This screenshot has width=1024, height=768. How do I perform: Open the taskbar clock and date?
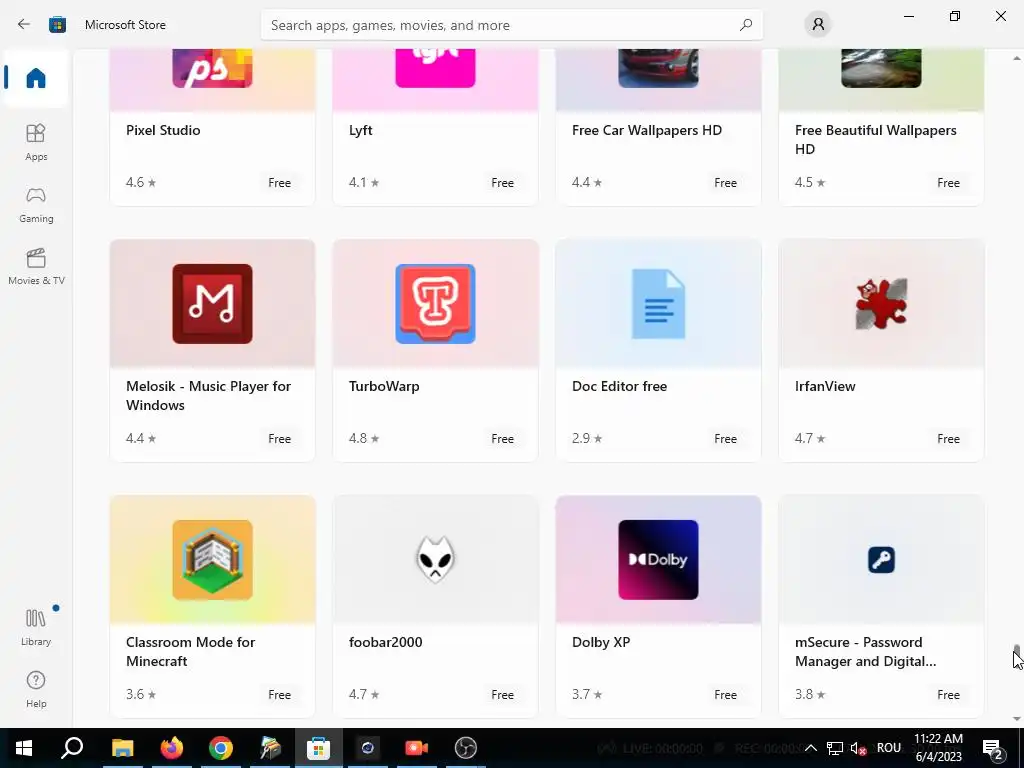click(938, 748)
